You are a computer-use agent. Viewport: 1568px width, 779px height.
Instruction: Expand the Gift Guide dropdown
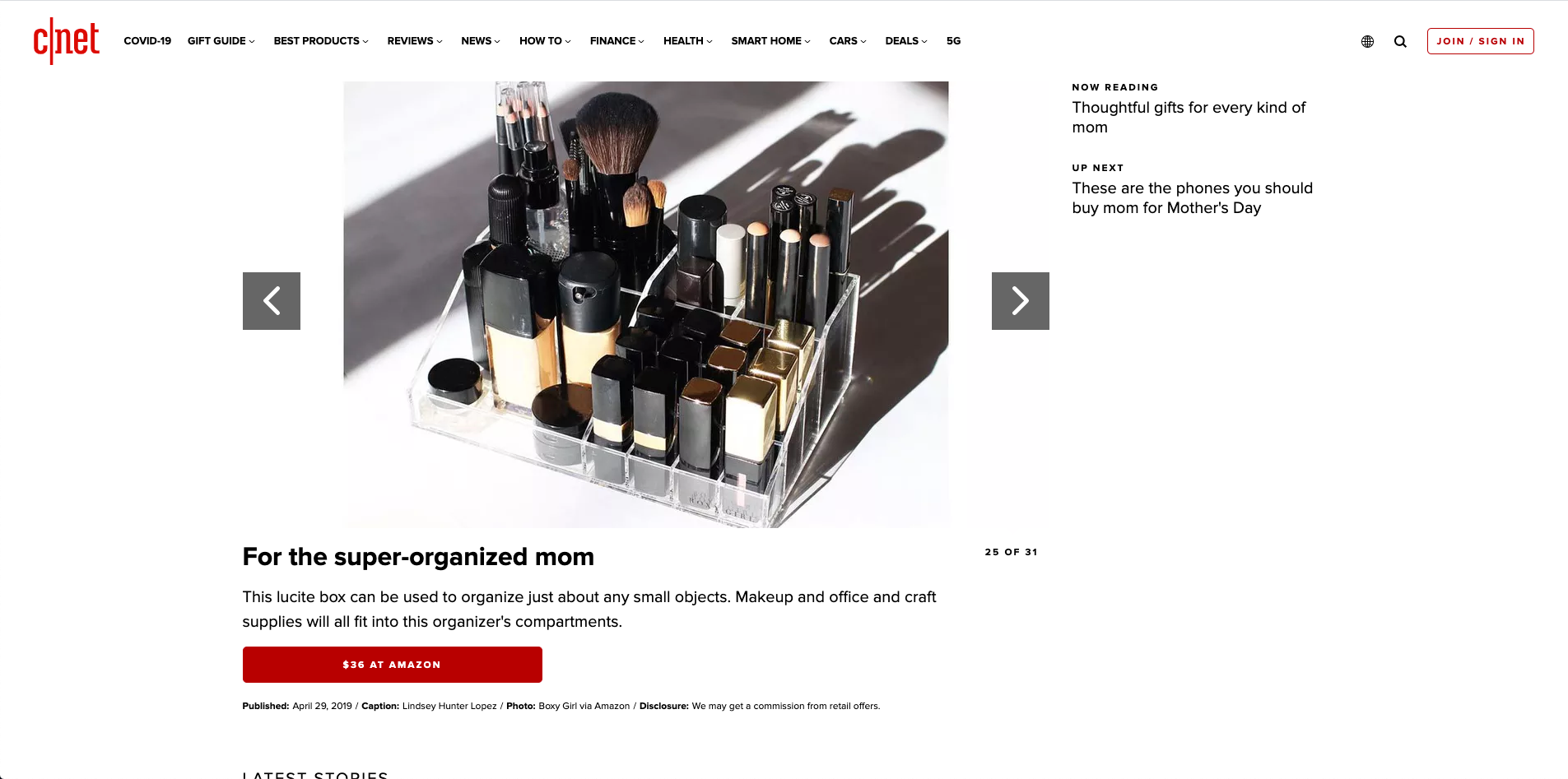221,40
